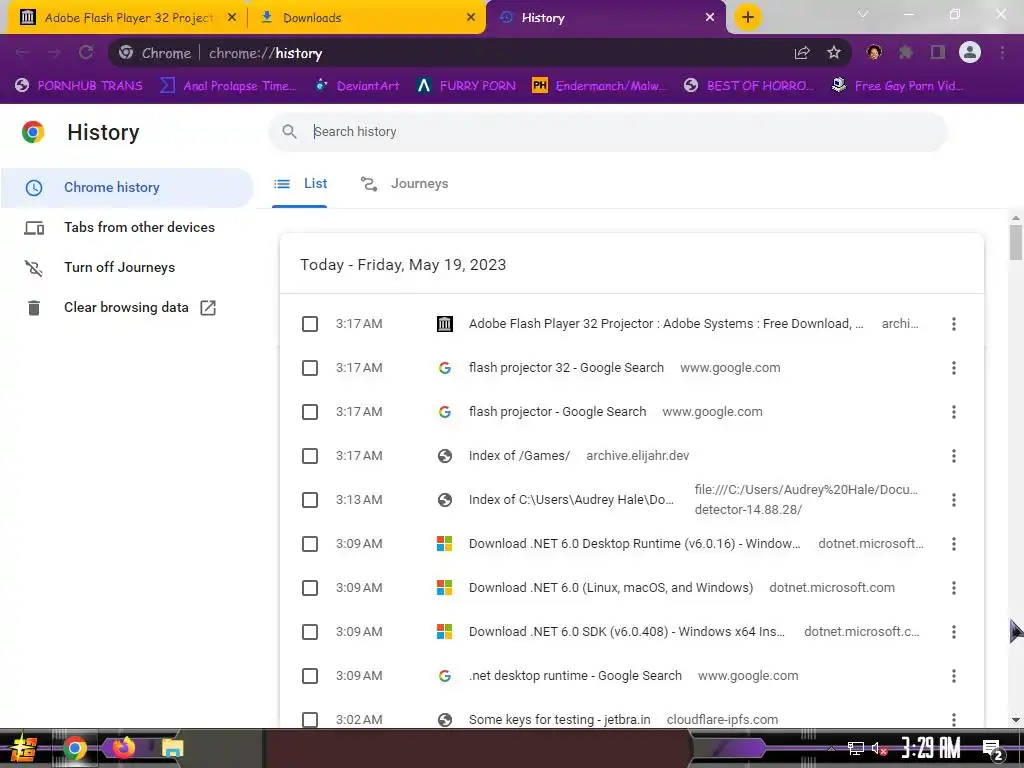The height and width of the screenshot is (768, 1024).
Task: Close the Downloads browser tab
Action: click(471, 18)
